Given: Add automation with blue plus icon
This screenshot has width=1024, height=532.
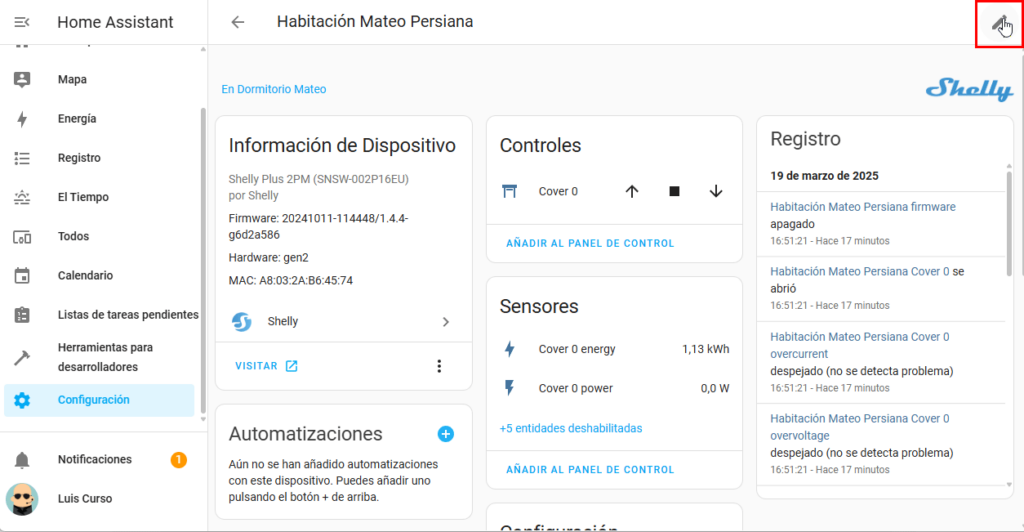Looking at the screenshot, I should tap(446, 434).
